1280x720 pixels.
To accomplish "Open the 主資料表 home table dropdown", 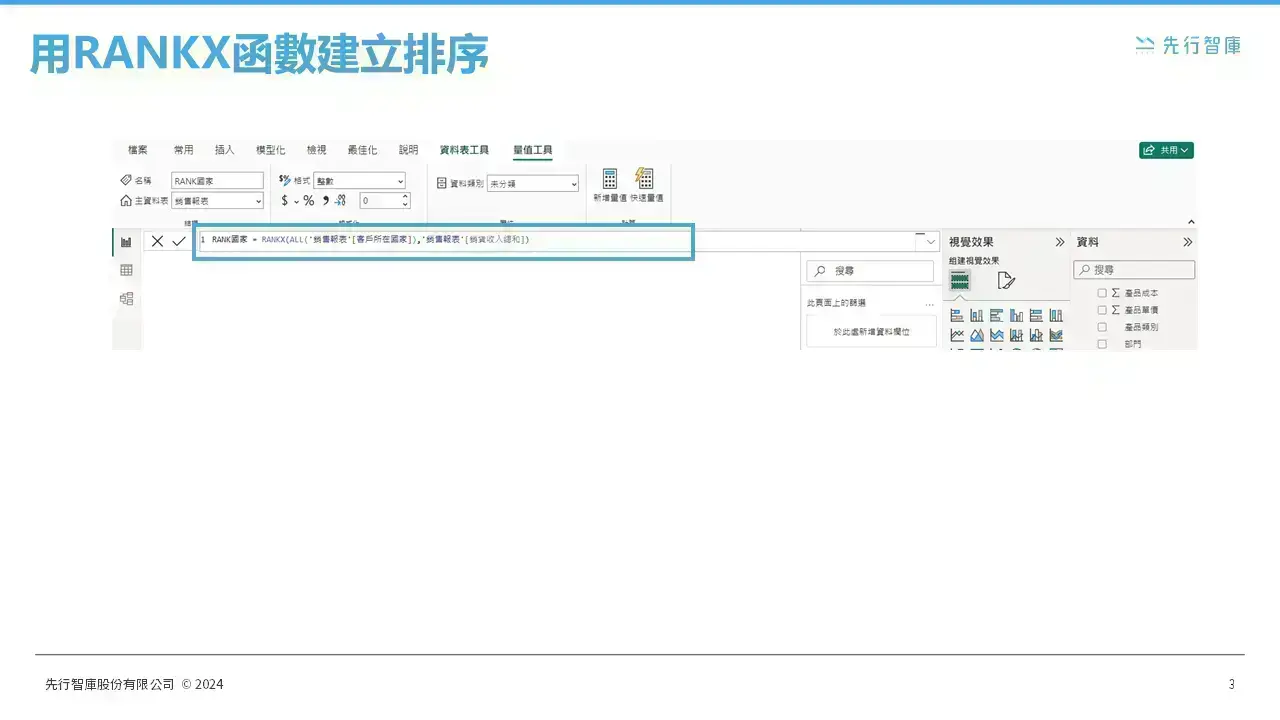I will pyautogui.click(x=217, y=201).
